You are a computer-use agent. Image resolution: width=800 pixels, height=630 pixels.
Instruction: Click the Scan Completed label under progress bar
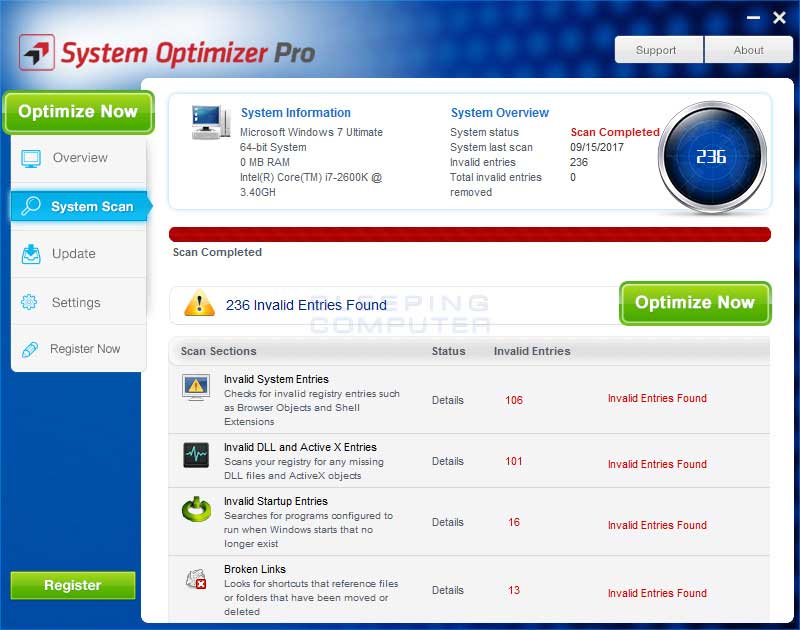tap(217, 252)
